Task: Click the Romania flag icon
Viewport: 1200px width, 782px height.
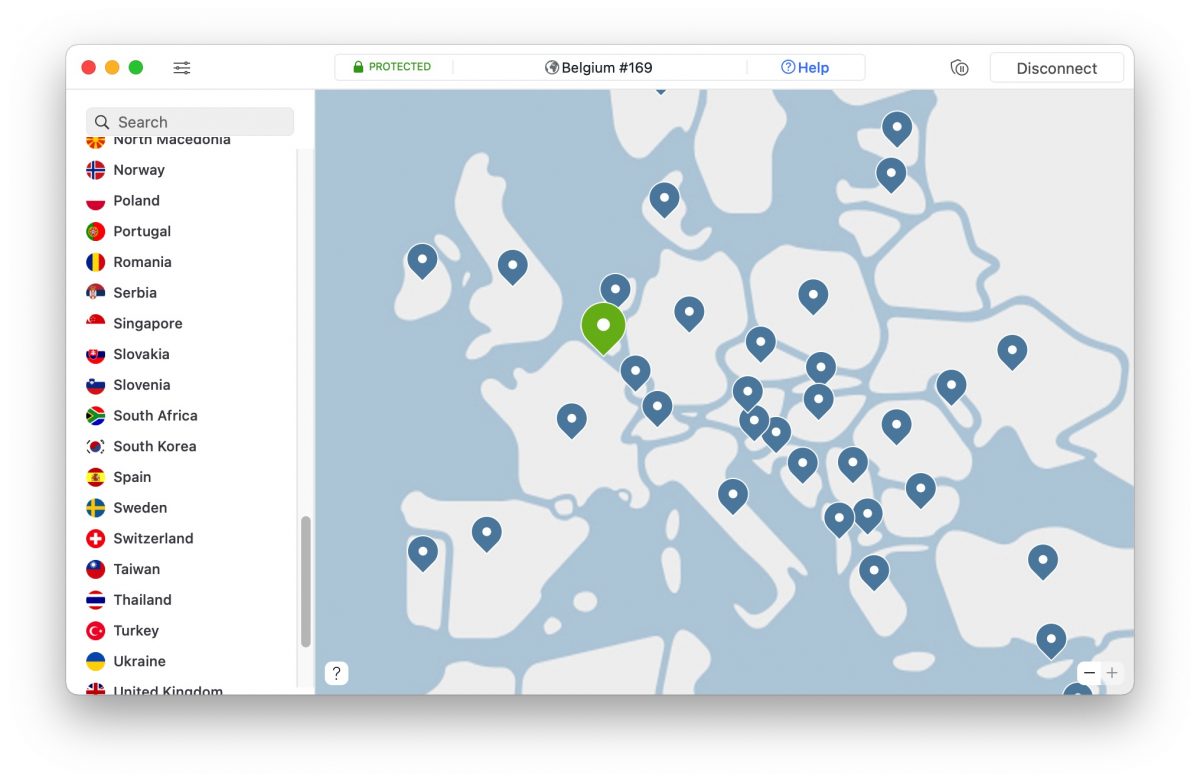Action: click(96, 262)
